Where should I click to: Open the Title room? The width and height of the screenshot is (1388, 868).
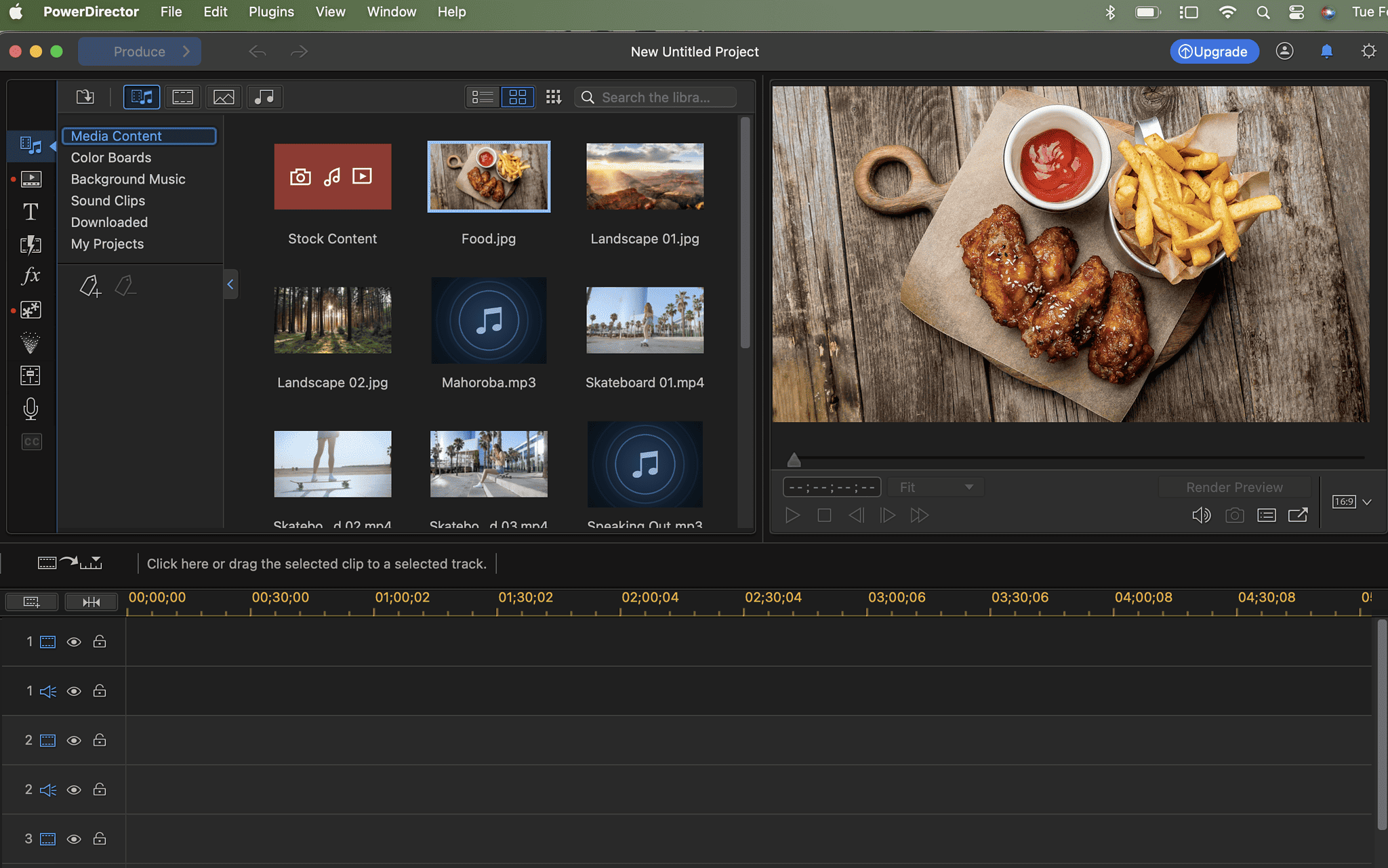(31, 211)
